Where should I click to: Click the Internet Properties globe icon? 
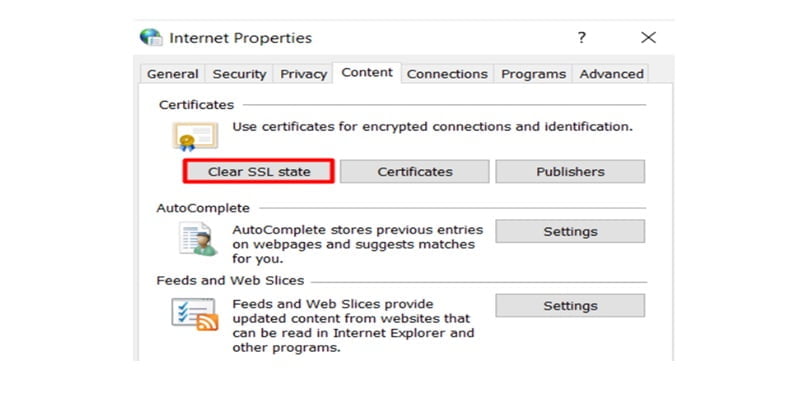151,38
